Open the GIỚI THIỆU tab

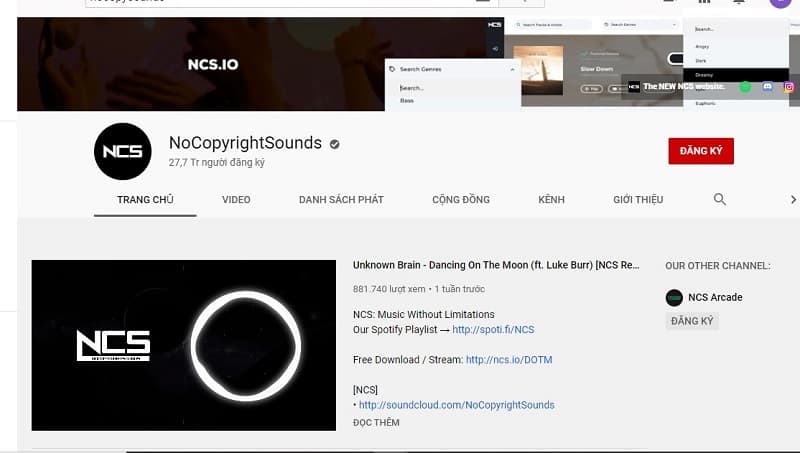(638, 199)
